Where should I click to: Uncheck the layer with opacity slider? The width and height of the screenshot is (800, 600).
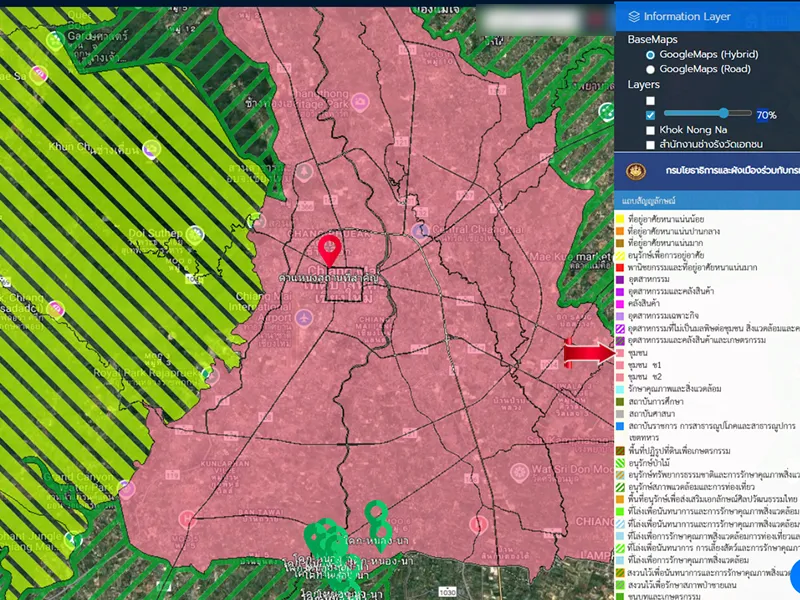(x=651, y=115)
